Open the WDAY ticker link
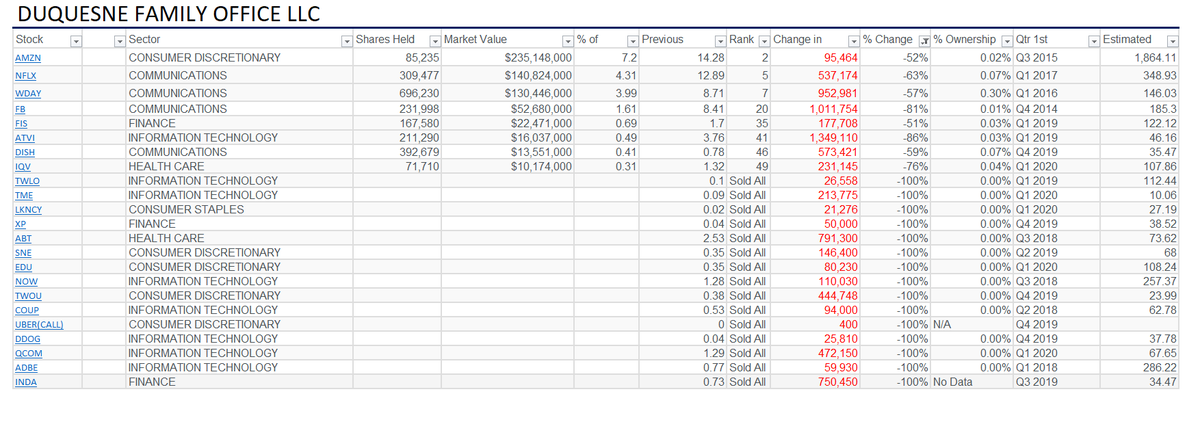1200x435 pixels. pyautogui.click(x=27, y=93)
